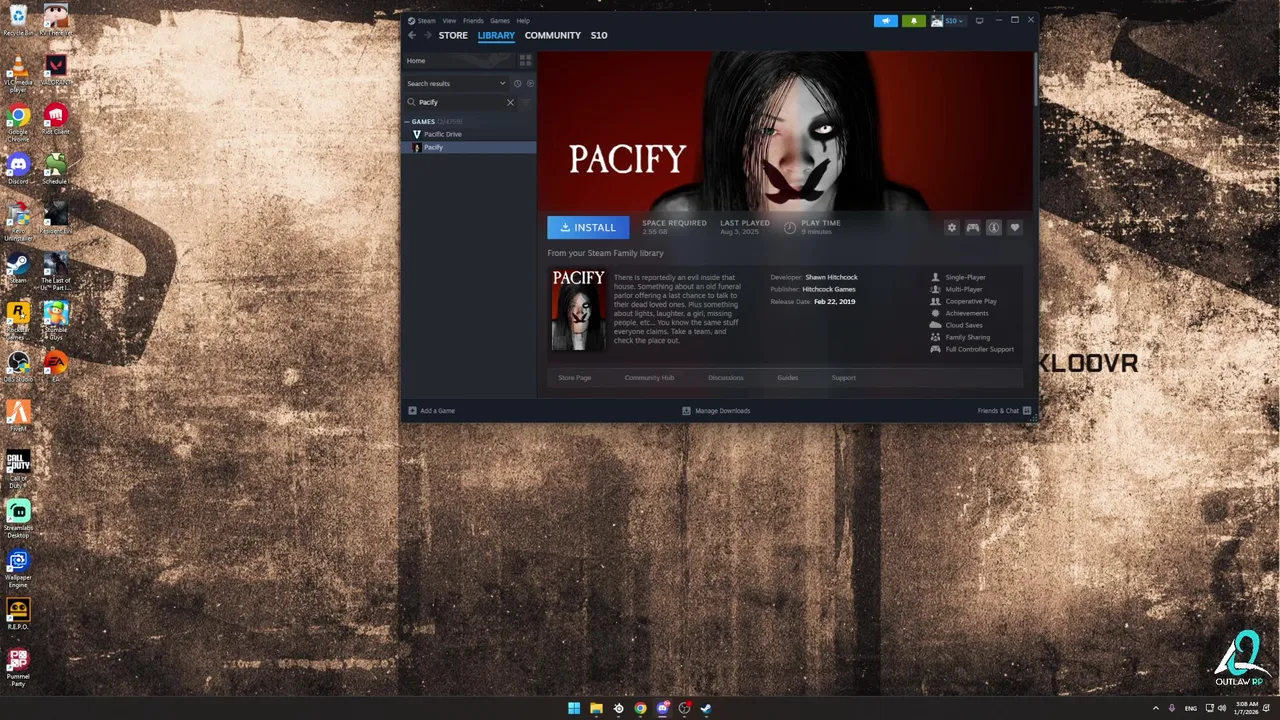Open the advanced filter icon beside search
This screenshot has height=720, width=1280.
click(x=526, y=102)
